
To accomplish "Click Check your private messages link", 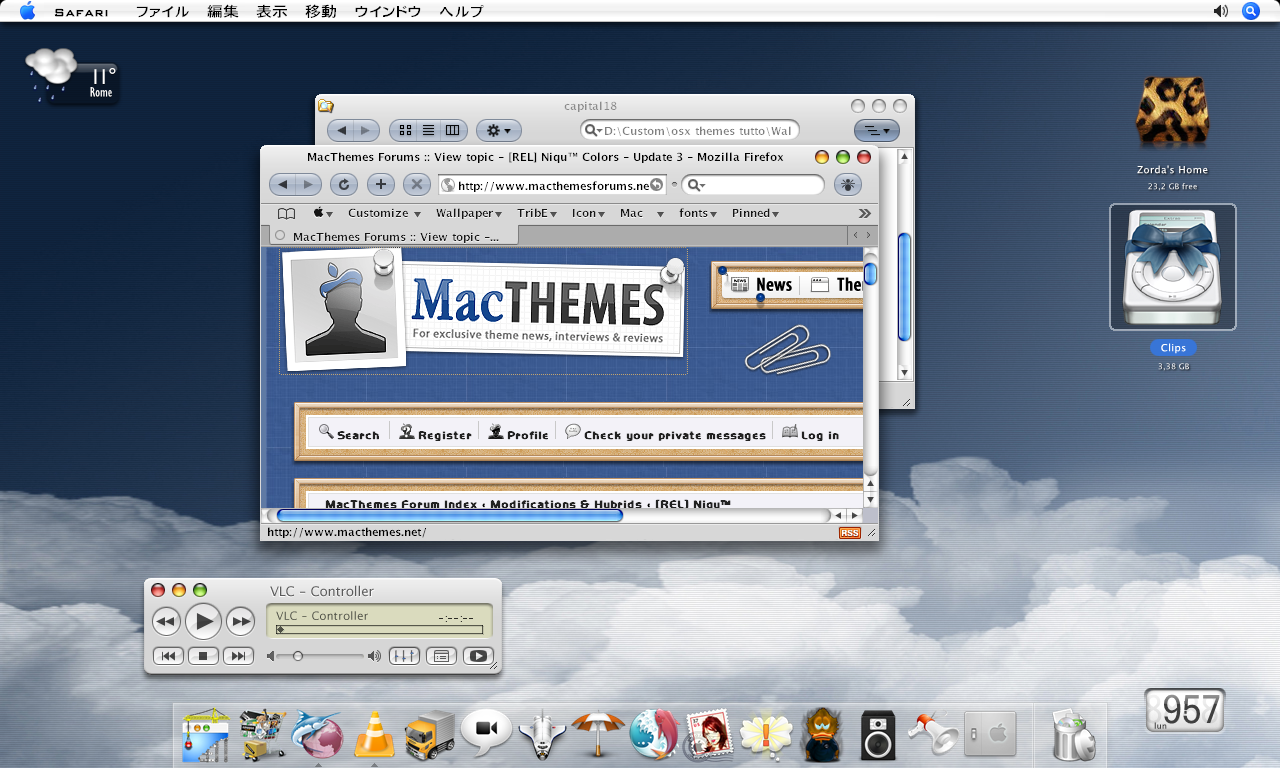I will (665, 434).
